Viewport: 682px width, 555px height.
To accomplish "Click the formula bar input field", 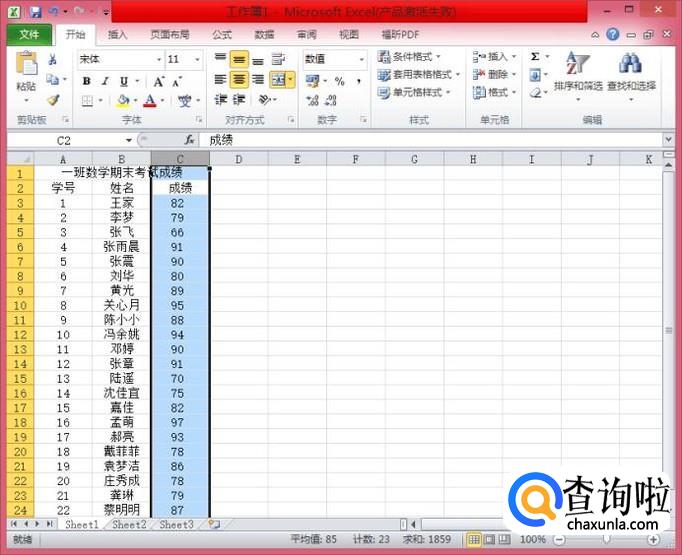I will pos(431,140).
